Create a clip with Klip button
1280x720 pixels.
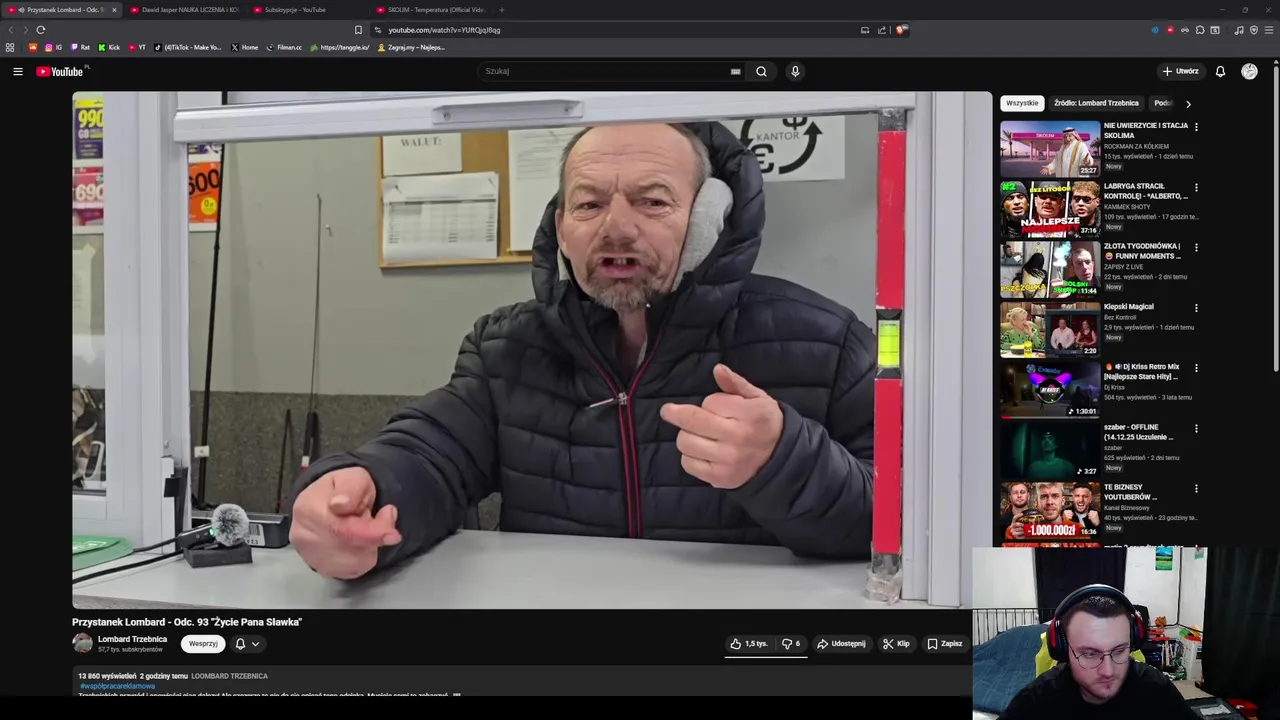tap(896, 644)
